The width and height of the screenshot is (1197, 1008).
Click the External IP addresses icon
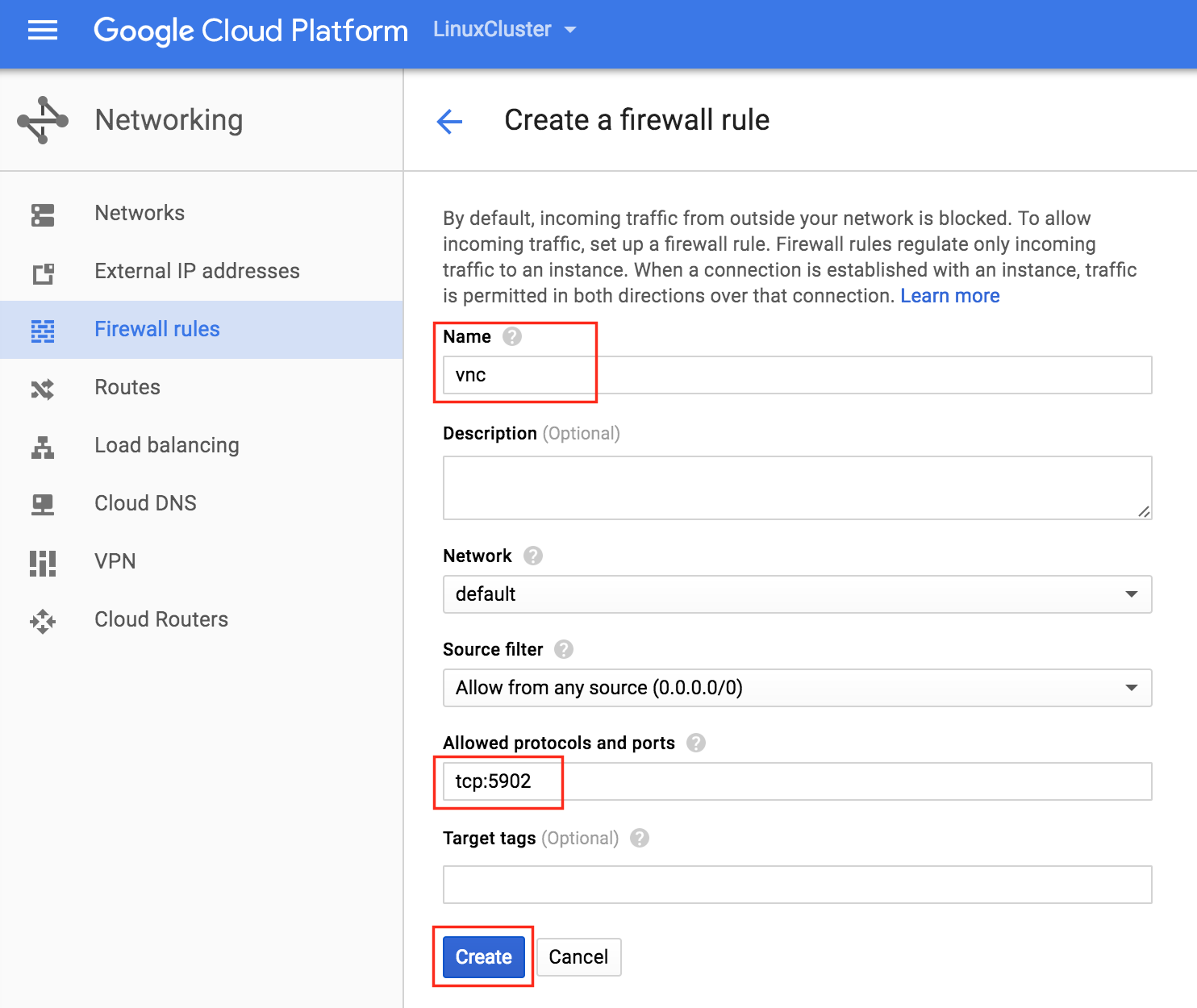[43, 273]
